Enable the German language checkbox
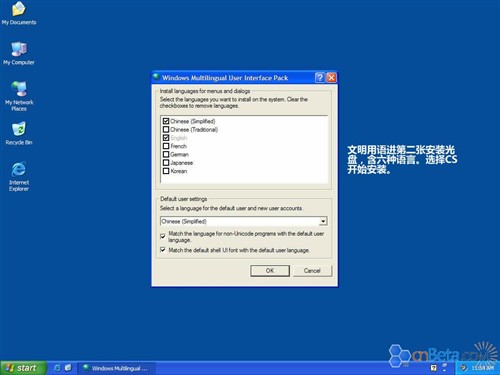This screenshot has height=375, width=500. 166,154
